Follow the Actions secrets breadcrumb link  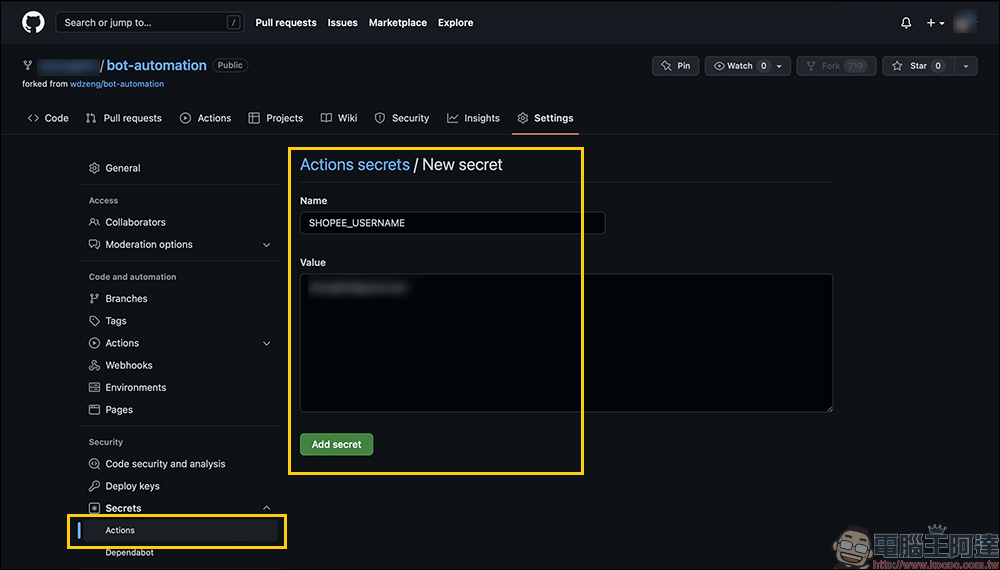(x=355, y=164)
